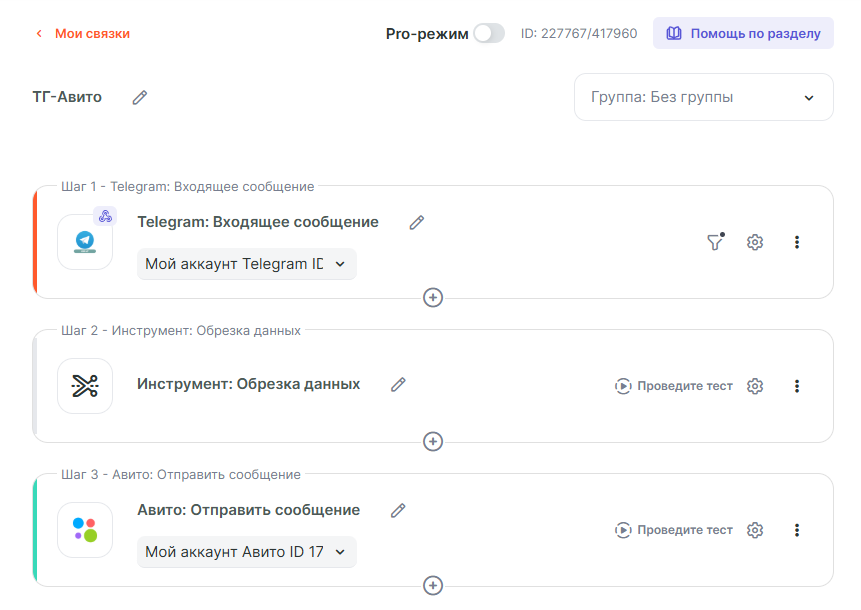Open settings gear for the Авито step

pos(755,530)
